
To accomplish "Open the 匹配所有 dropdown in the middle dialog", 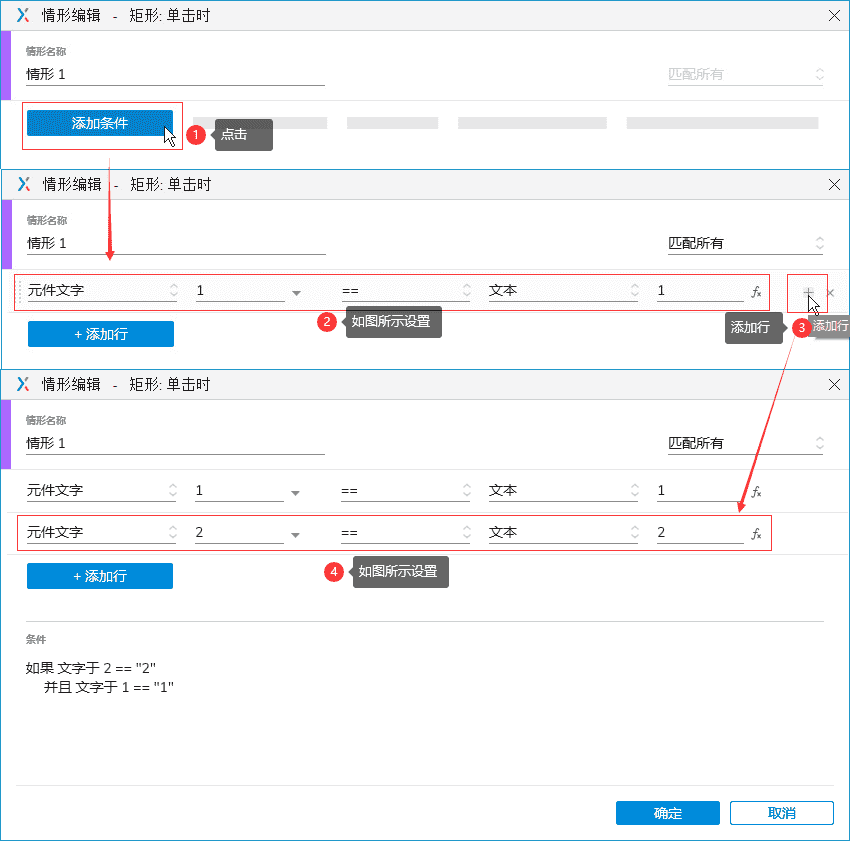I will (745, 243).
